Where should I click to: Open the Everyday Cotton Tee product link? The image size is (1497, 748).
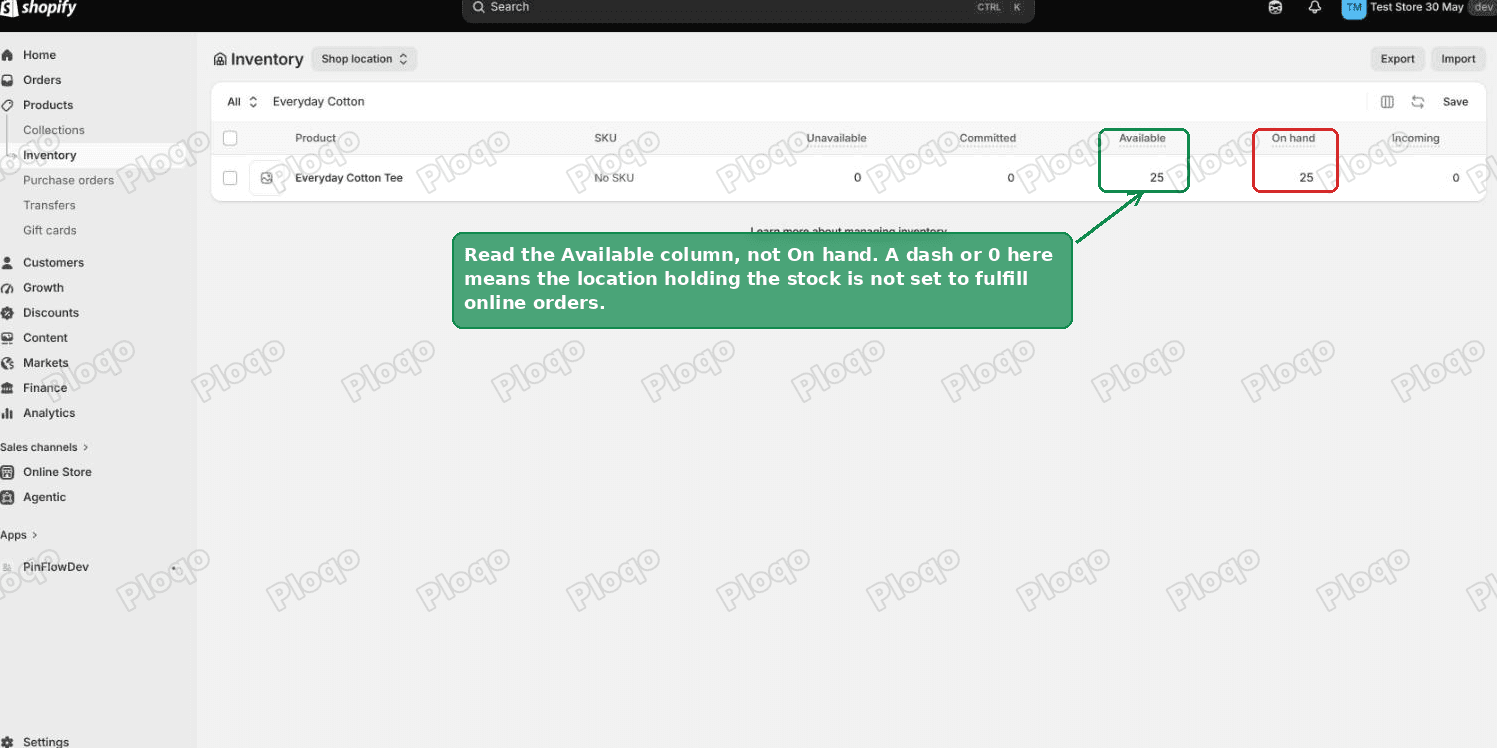(x=349, y=178)
